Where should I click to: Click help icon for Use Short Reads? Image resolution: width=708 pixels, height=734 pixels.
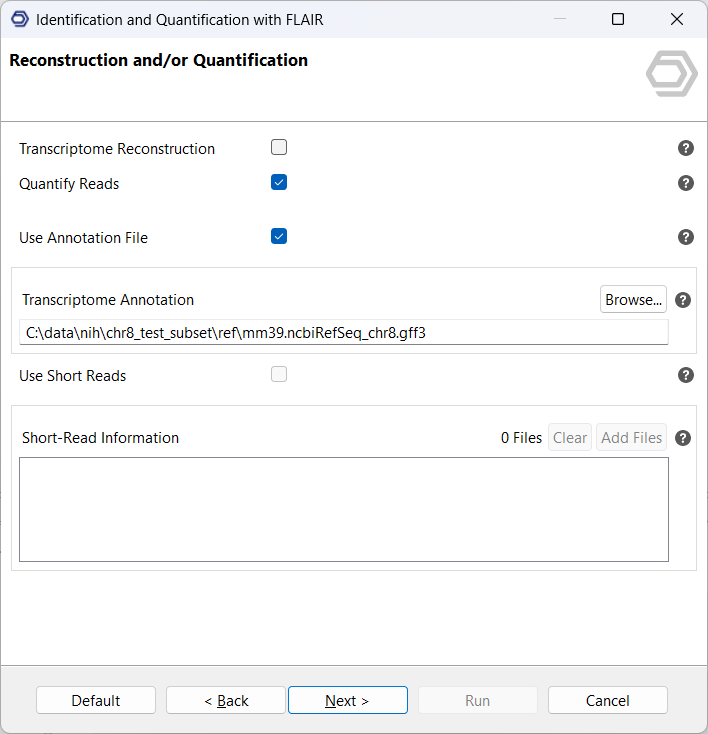pyautogui.click(x=686, y=375)
